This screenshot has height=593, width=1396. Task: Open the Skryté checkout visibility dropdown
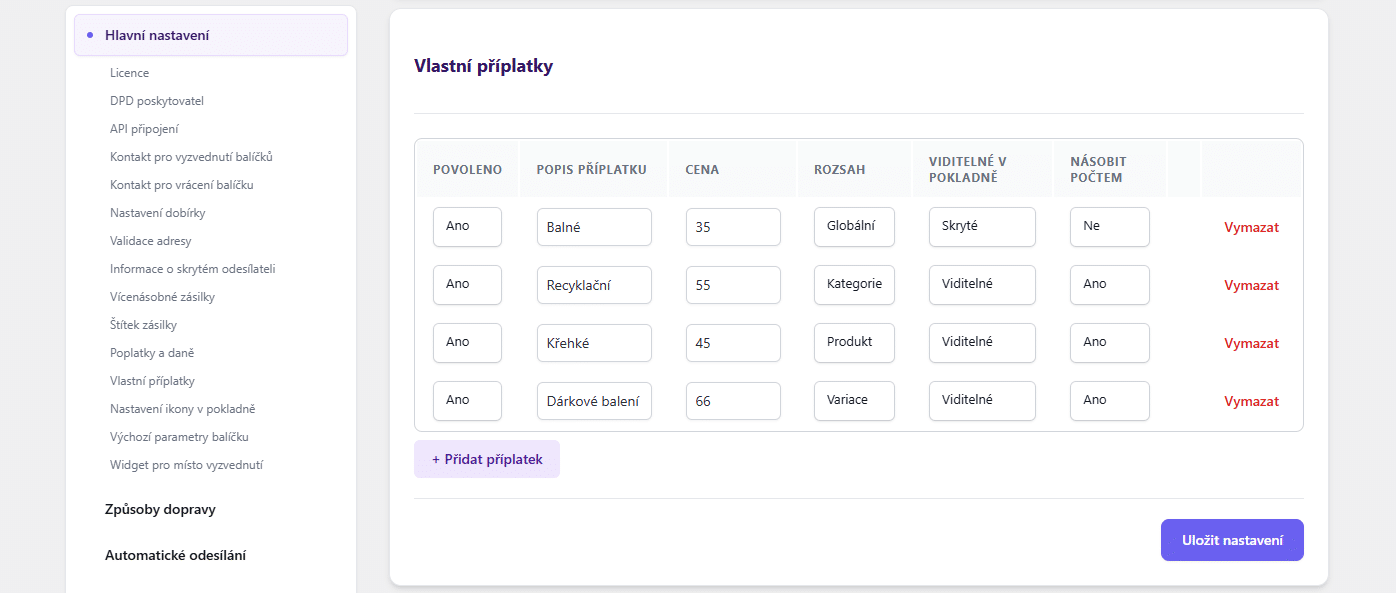pyautogui.click(x=981, y=227)
